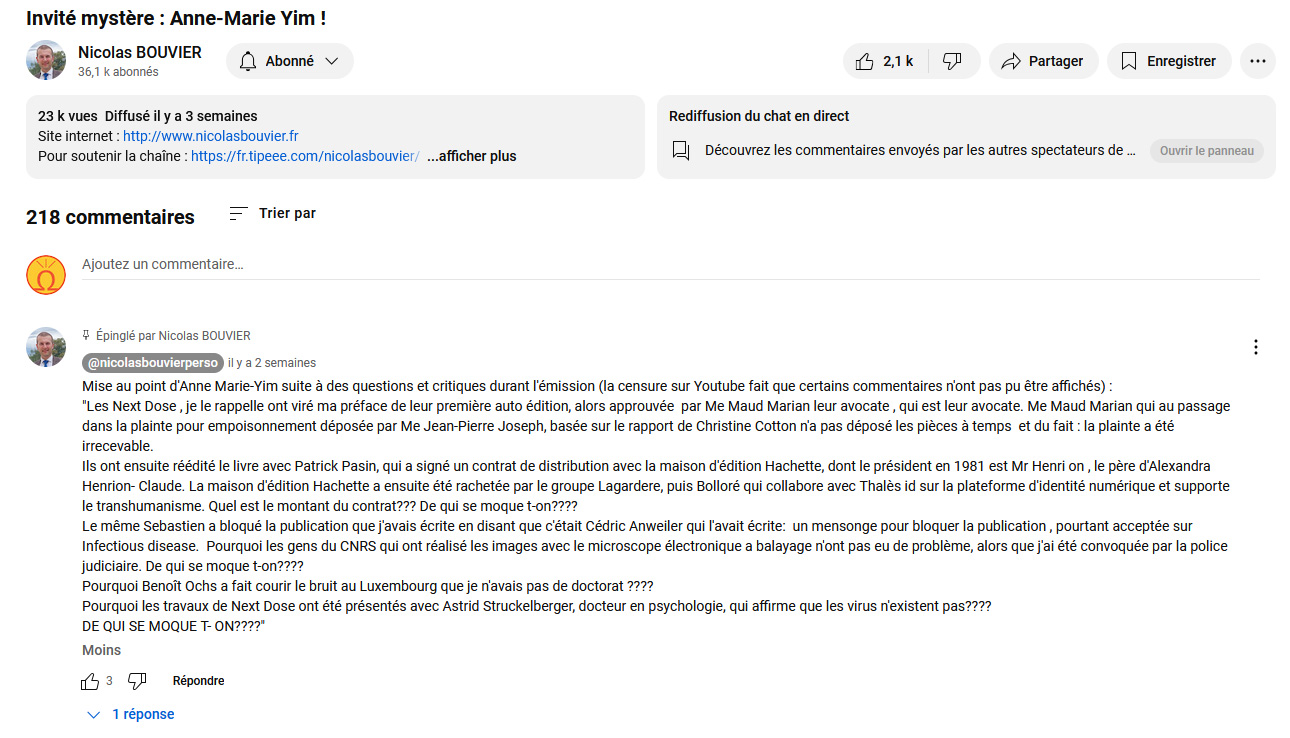Click Nicolas BOUVIER channel avatar beside title
The height and width of the screenshot is (738, 1290).
point(46,61)
